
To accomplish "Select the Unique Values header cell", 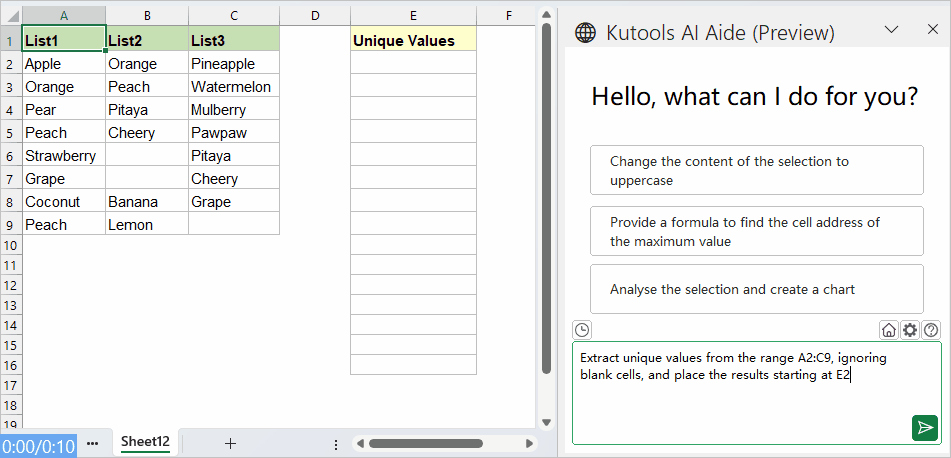I will tap(413, 41).
